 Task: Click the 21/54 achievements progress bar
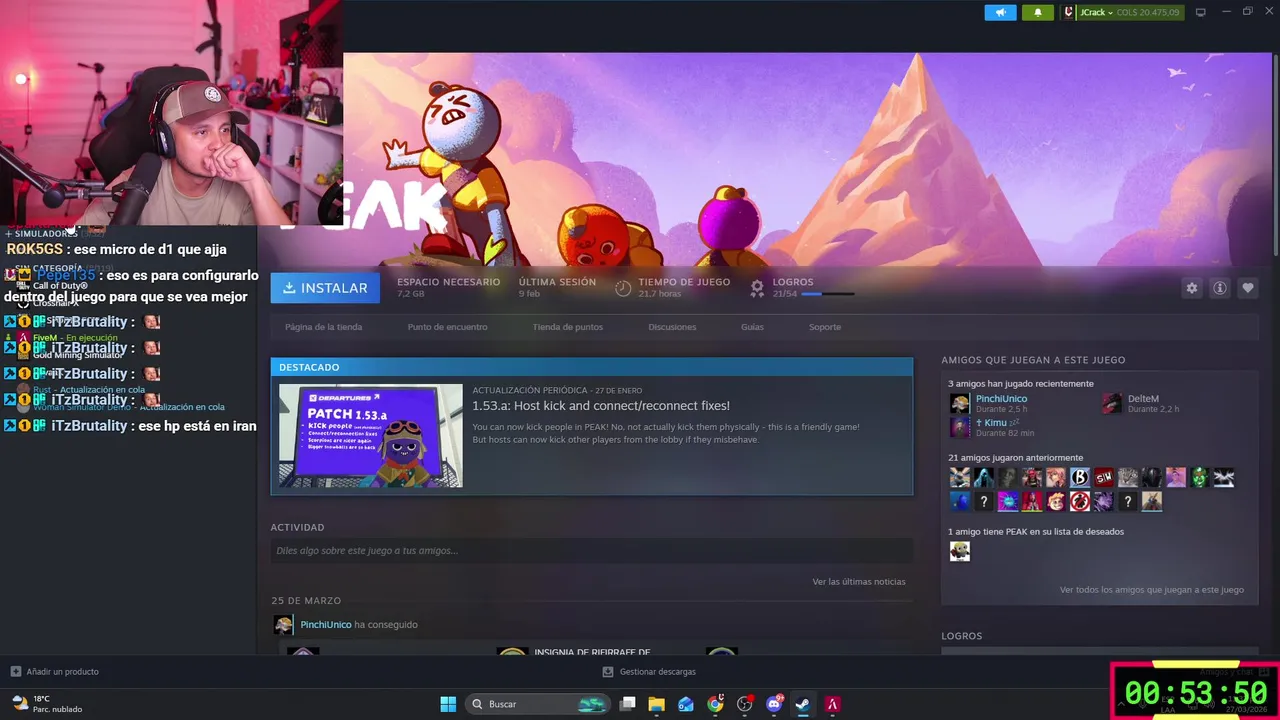tap(828, 294)
